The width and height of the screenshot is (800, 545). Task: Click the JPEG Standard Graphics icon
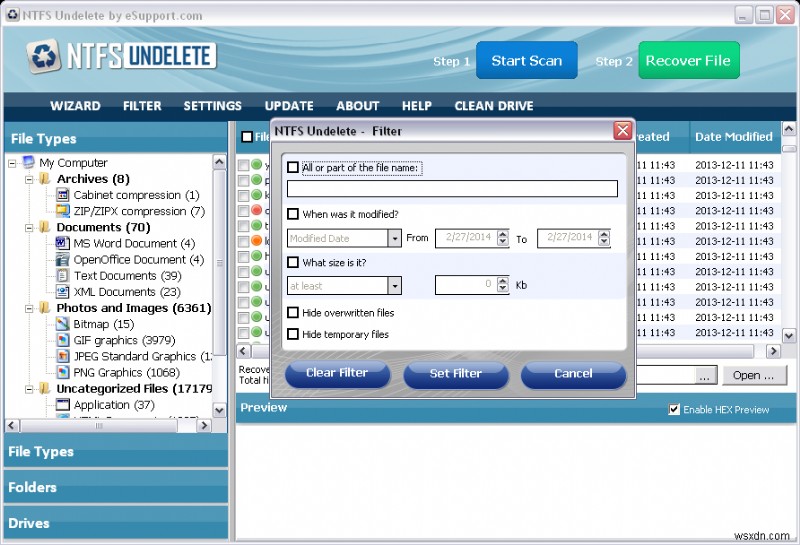click(63, 356)
